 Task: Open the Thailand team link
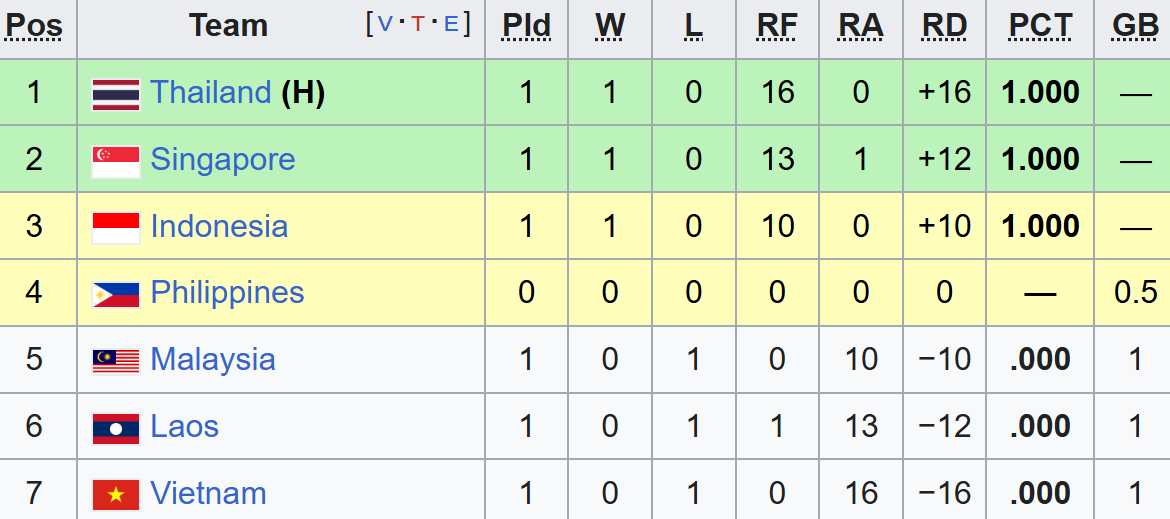pos(210,93)
